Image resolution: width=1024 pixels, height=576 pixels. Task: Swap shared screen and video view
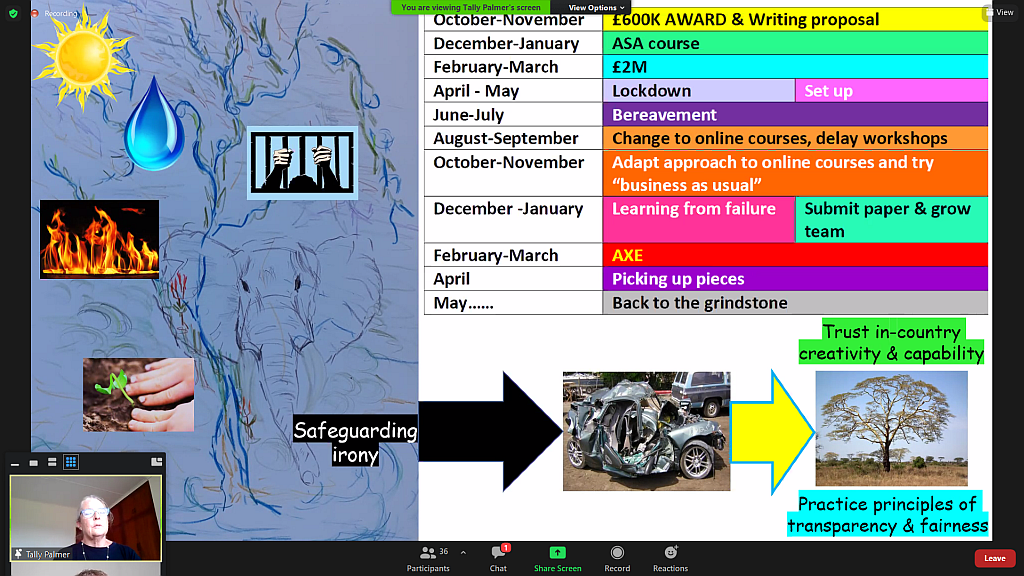(156, 462)
